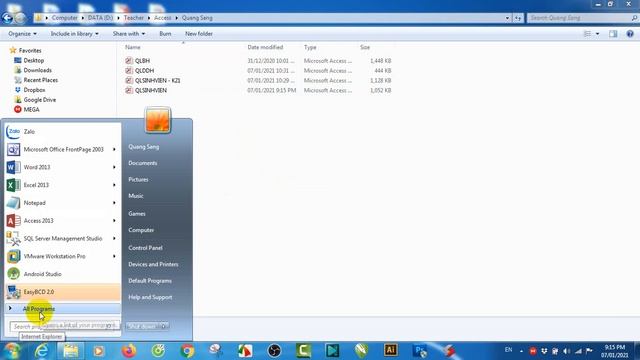This screenshot has width=640, height=360.
Task: Select the QLDDH Access file
Action: [144, 71]
